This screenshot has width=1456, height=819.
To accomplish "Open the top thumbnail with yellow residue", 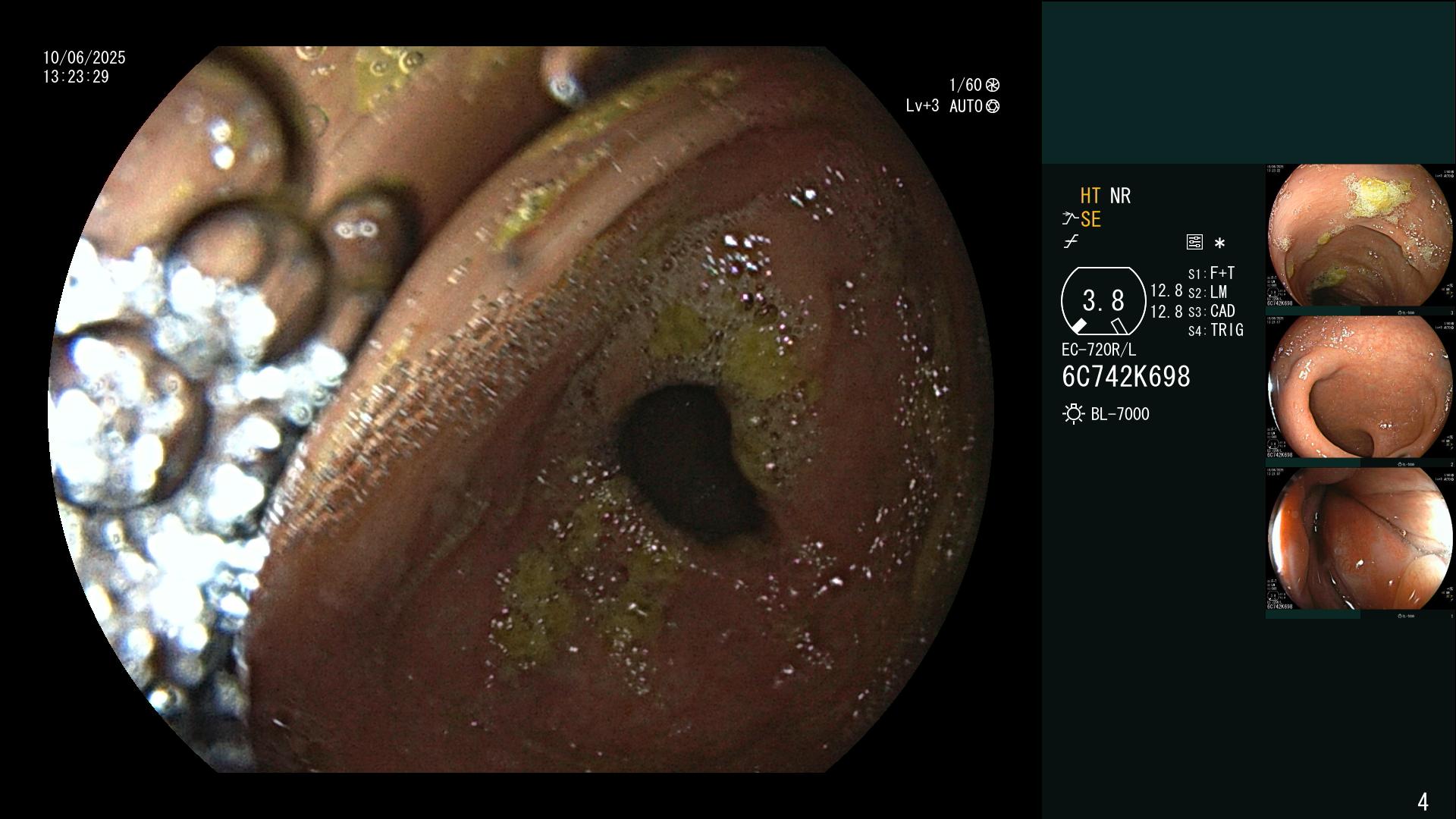I will (x=1360, y=236).
